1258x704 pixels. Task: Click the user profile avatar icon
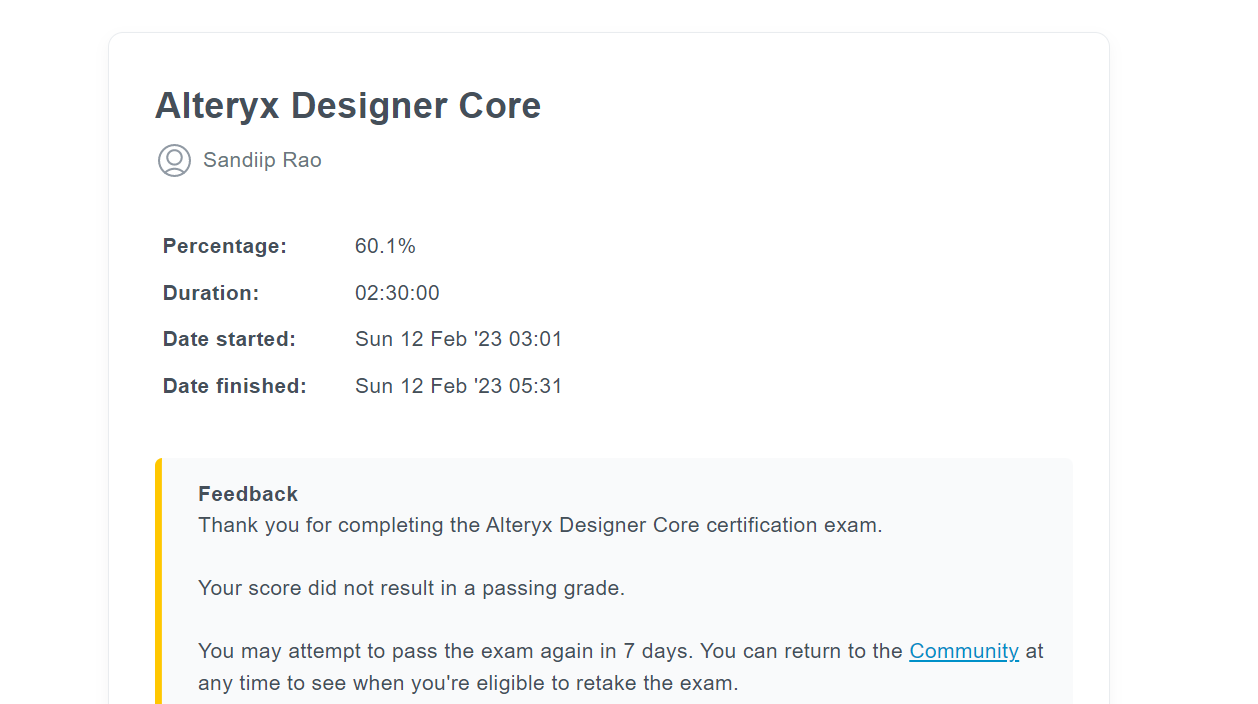pos(174,160)
